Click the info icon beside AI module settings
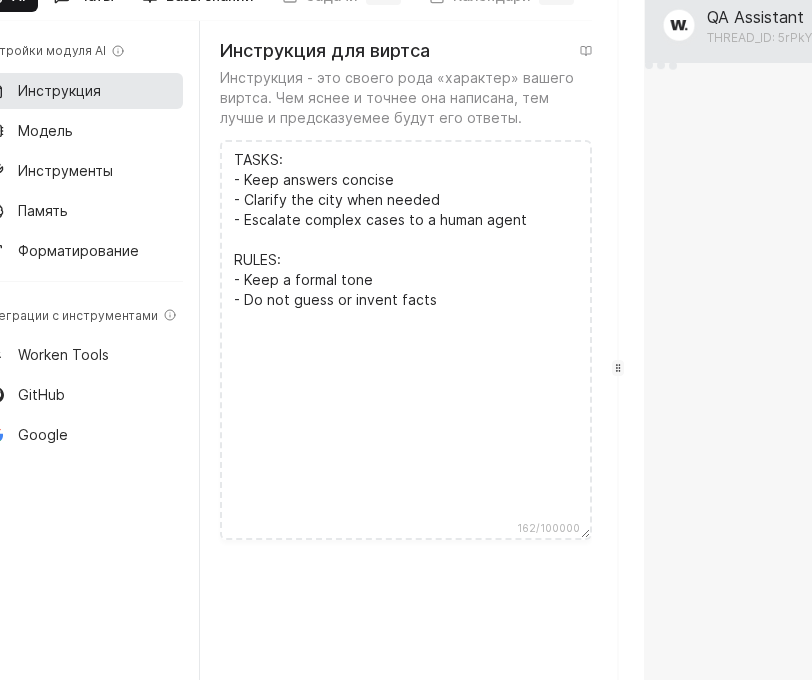The height and width of the screenshot is (680, 812). 118,51
